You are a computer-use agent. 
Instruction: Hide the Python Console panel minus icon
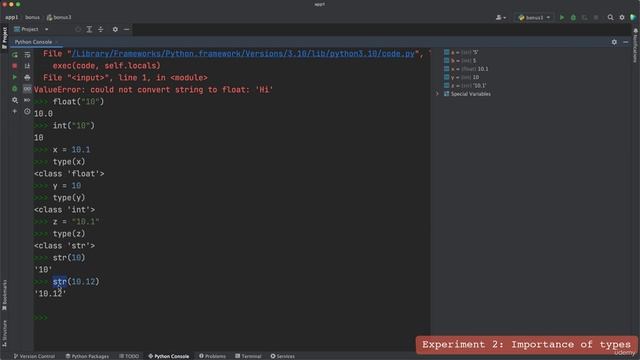click(626, 42)
